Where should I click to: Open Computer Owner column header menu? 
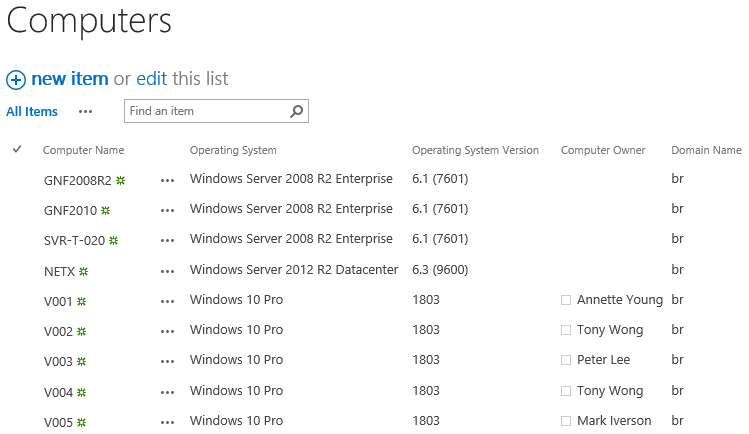[603, 150]
